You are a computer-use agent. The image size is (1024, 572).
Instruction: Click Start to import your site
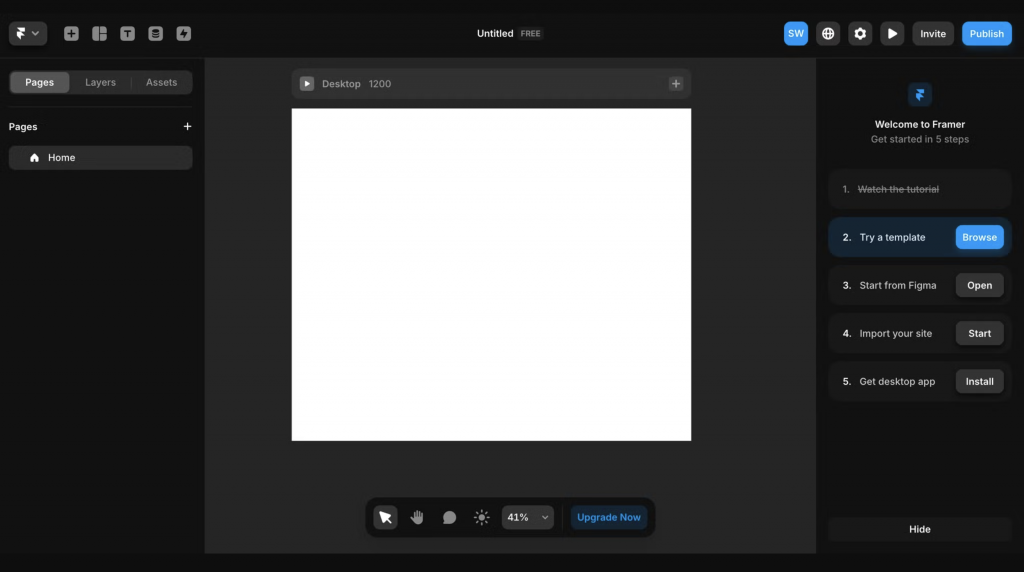coord(979,333)
